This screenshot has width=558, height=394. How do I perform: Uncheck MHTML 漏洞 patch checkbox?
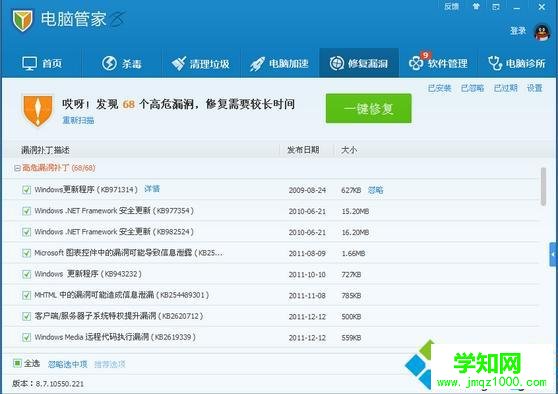point(26,295)
